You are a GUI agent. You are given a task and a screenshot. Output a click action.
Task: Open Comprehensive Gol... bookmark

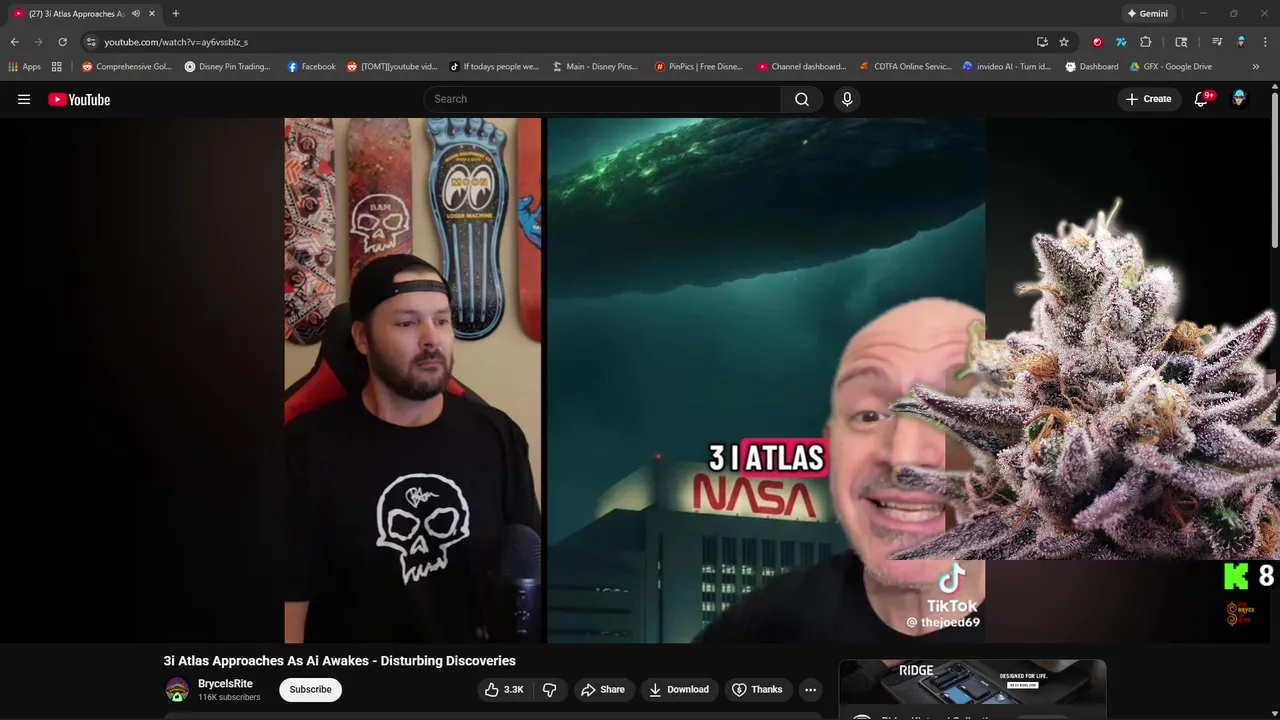tap(127, 67)
